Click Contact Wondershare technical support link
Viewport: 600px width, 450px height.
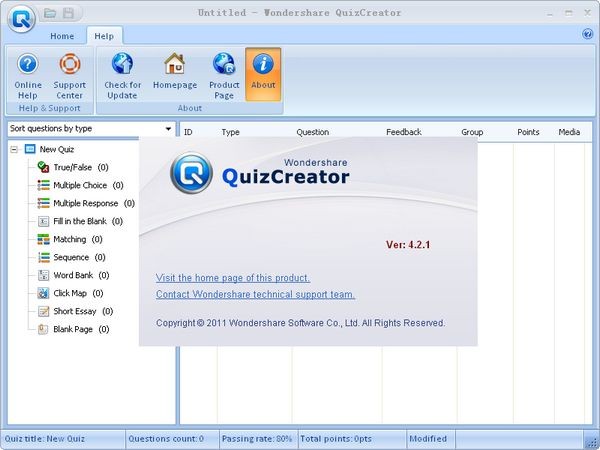pyautogui.click(x=255, y=294)
